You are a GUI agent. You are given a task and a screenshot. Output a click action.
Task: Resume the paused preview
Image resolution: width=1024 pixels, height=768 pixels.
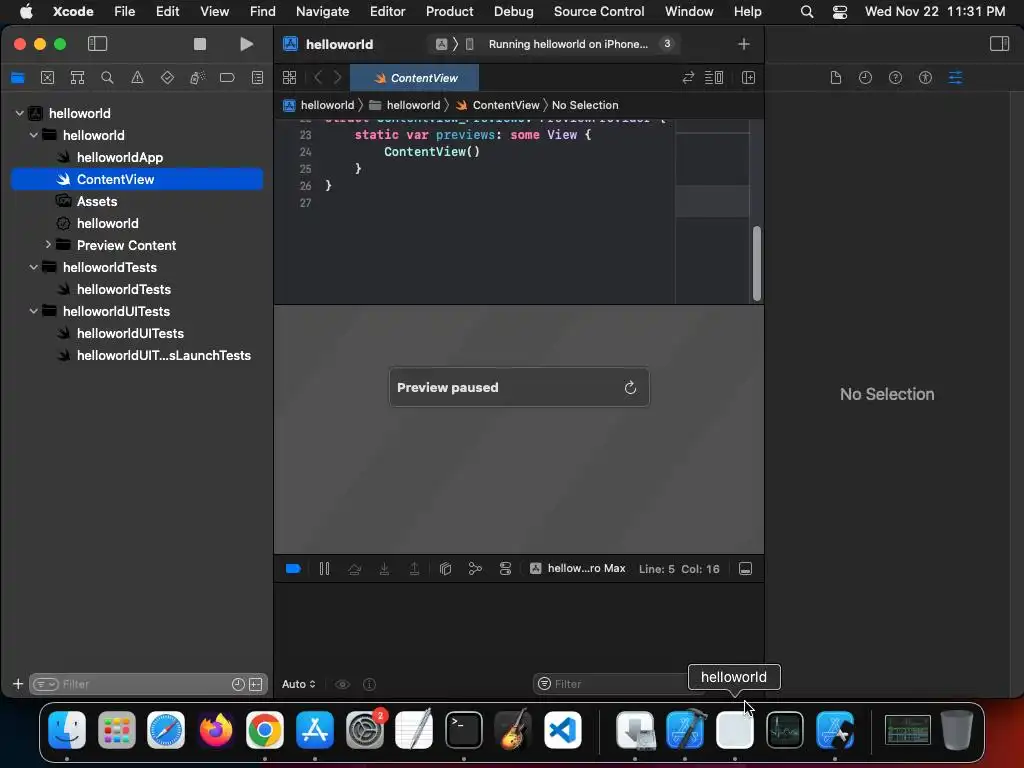630,388
